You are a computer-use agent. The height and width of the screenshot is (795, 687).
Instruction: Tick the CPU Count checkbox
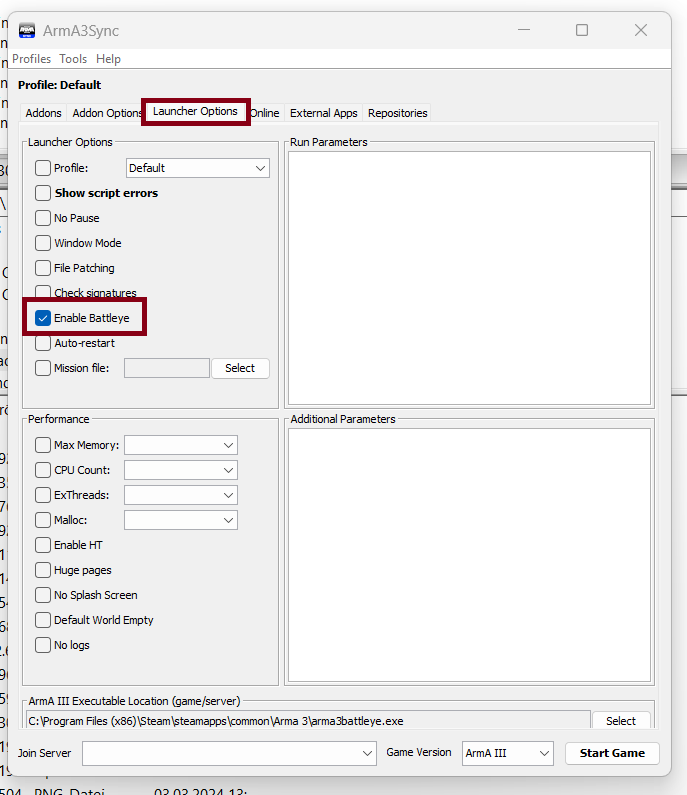pos(43,470)
